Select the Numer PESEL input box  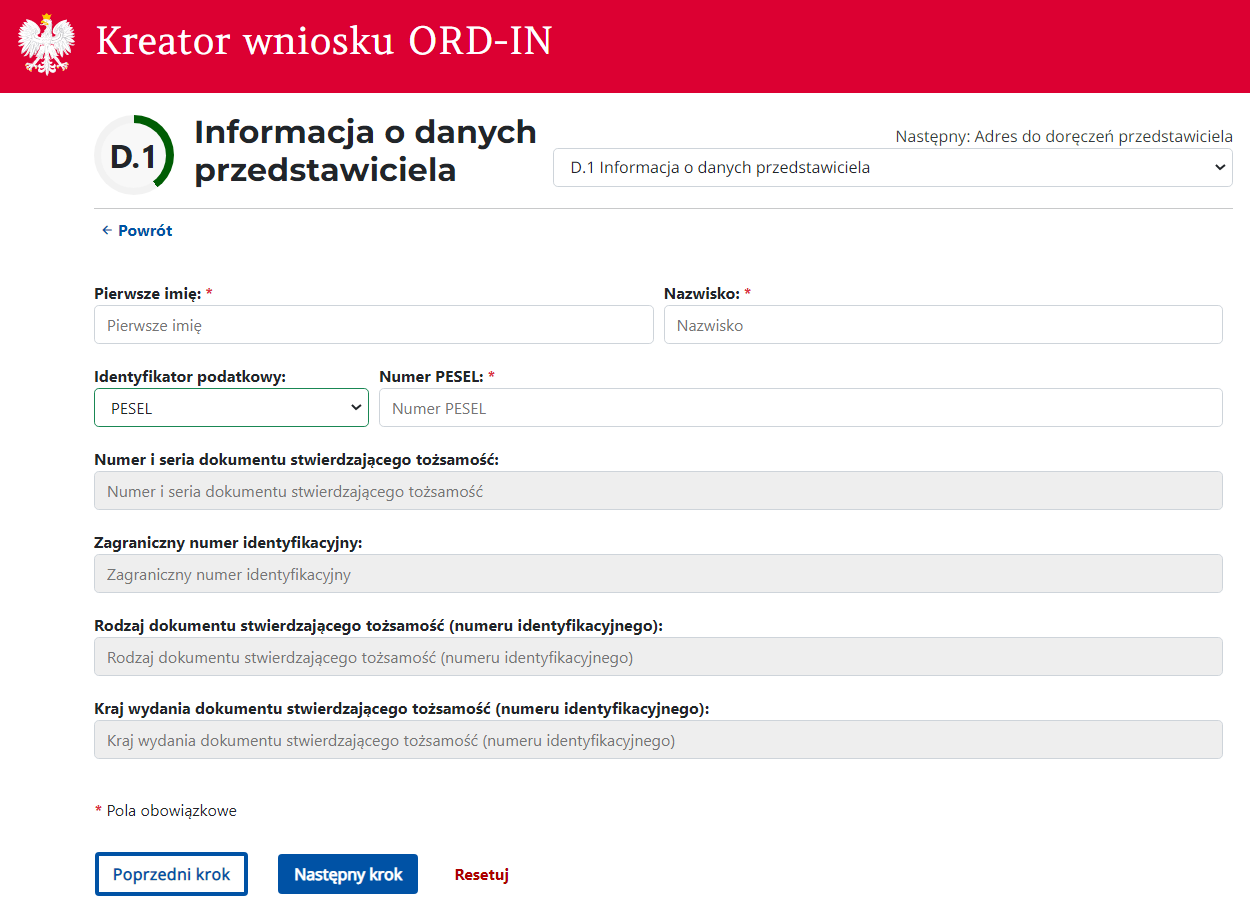[800, 408]
